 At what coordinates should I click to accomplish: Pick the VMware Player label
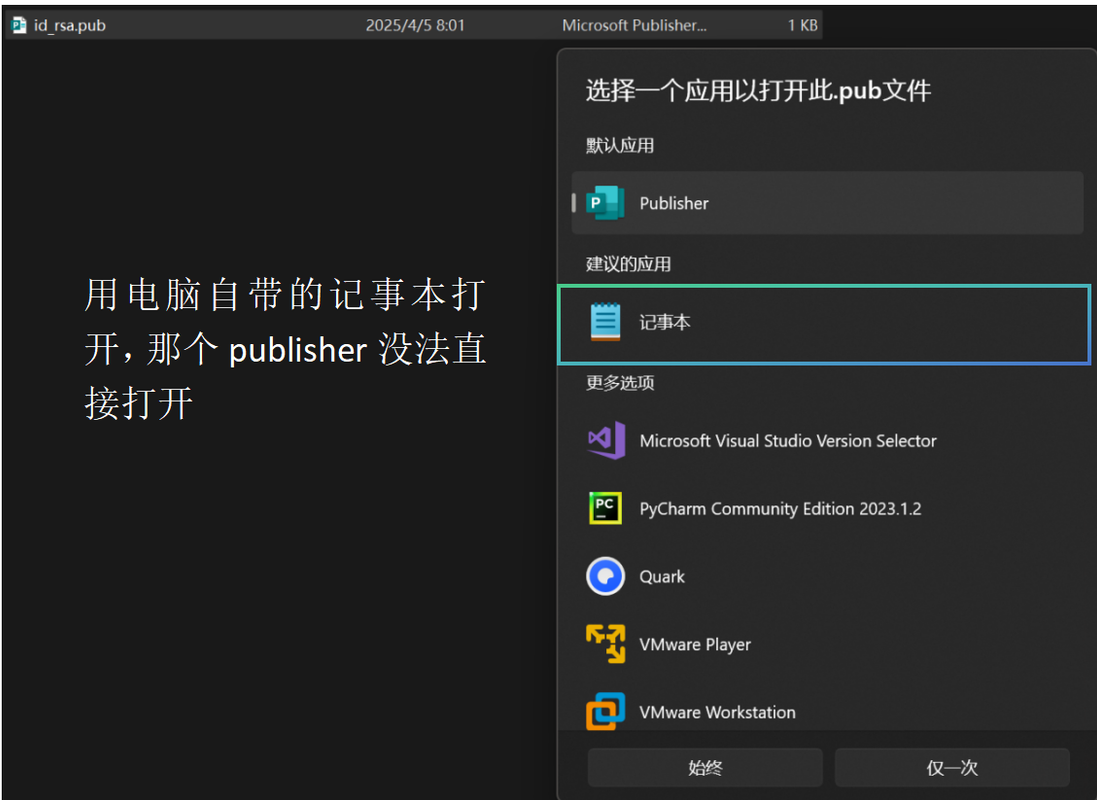695,645
